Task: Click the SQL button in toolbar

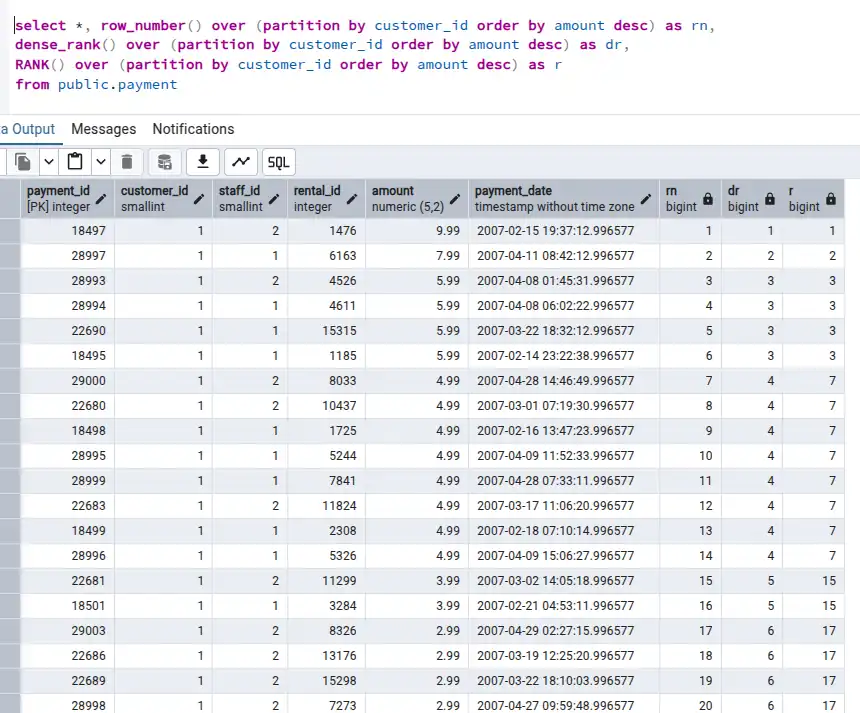Action: point(279,162)
